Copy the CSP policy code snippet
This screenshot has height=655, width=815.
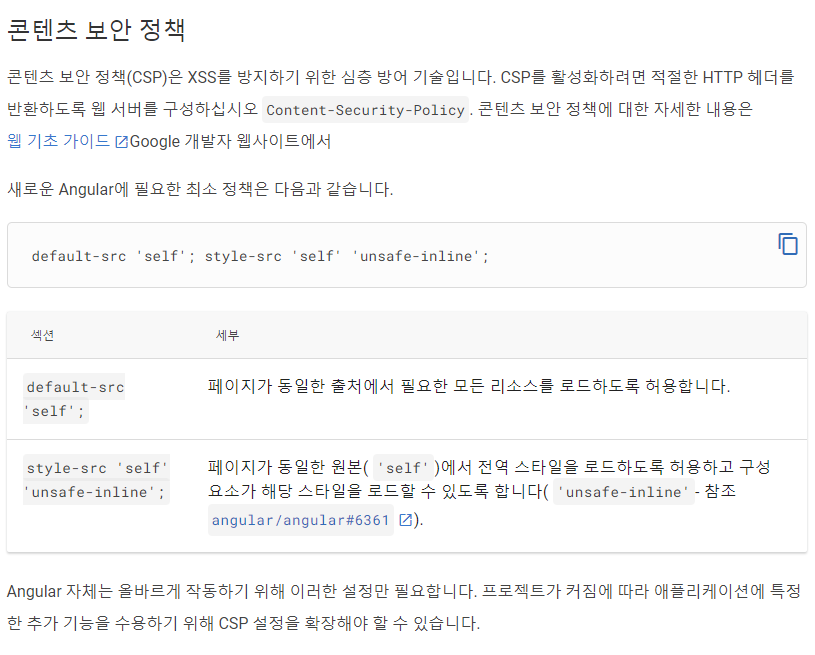coord(787,244)
